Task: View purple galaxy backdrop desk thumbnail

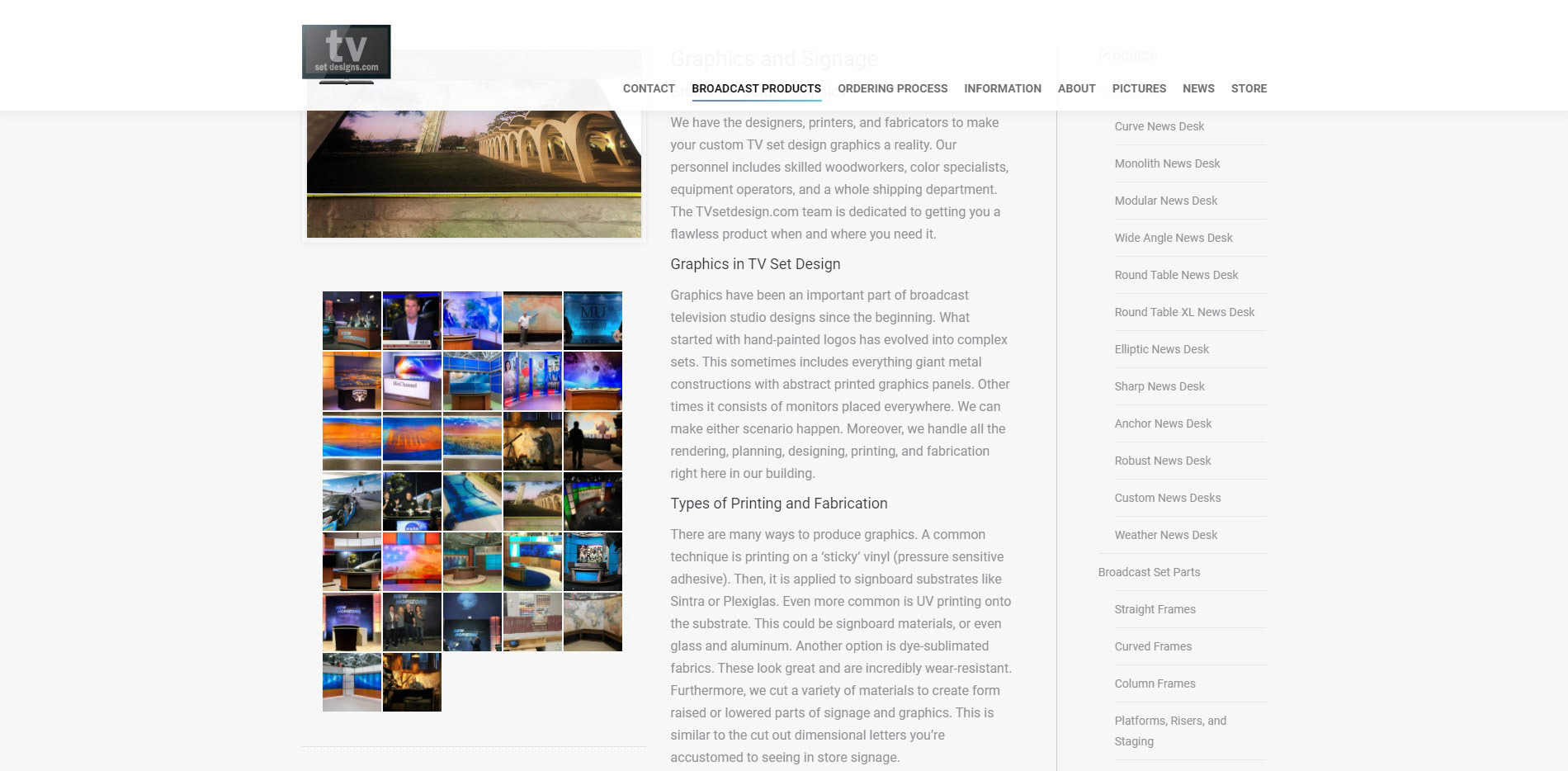Action: point(593,381)
